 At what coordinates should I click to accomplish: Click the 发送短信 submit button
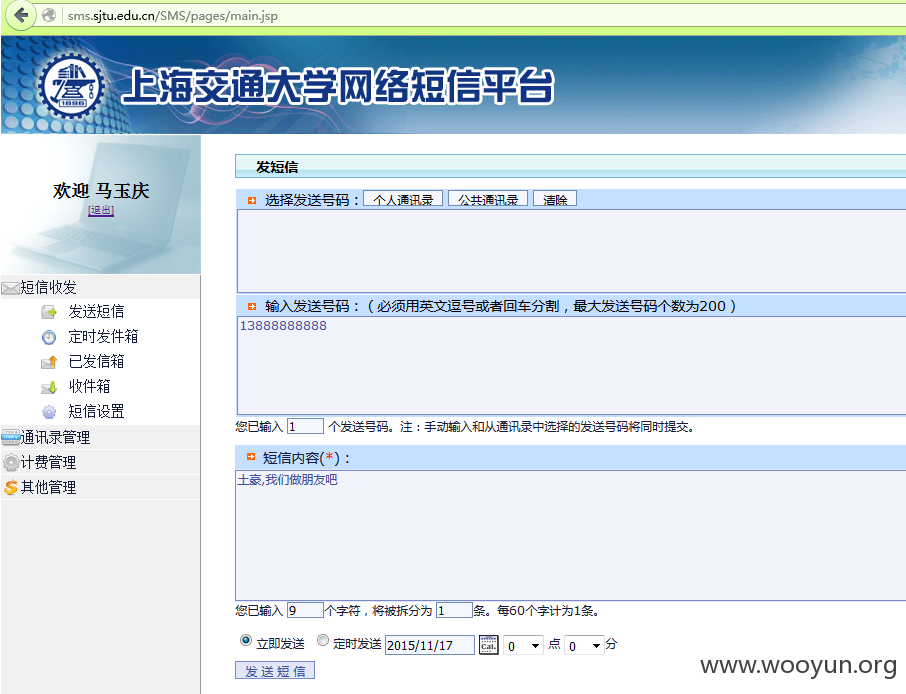coord(275,670)
